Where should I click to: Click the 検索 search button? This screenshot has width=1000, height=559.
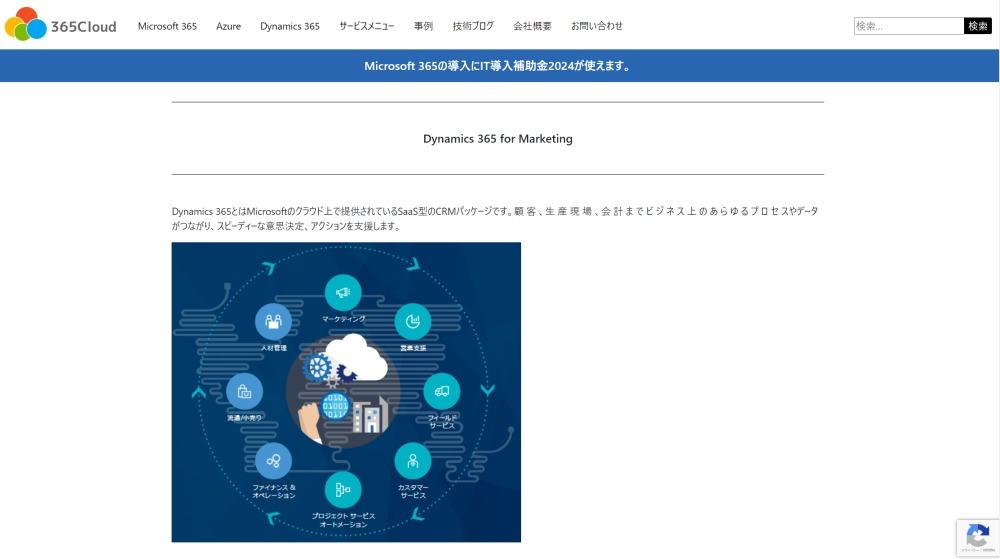[978, 26]
